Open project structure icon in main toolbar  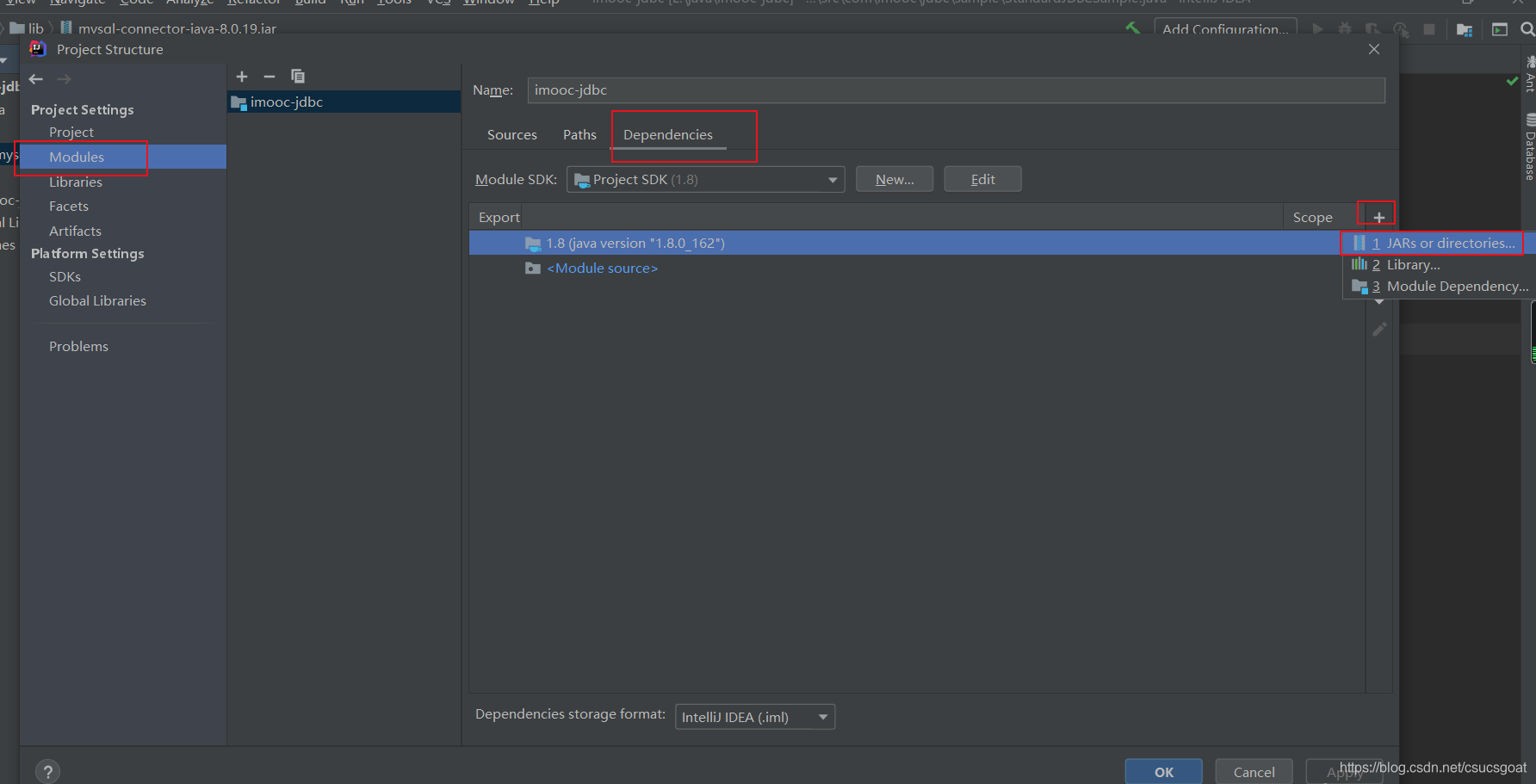pyautogui.click(x=1464, y=29)
